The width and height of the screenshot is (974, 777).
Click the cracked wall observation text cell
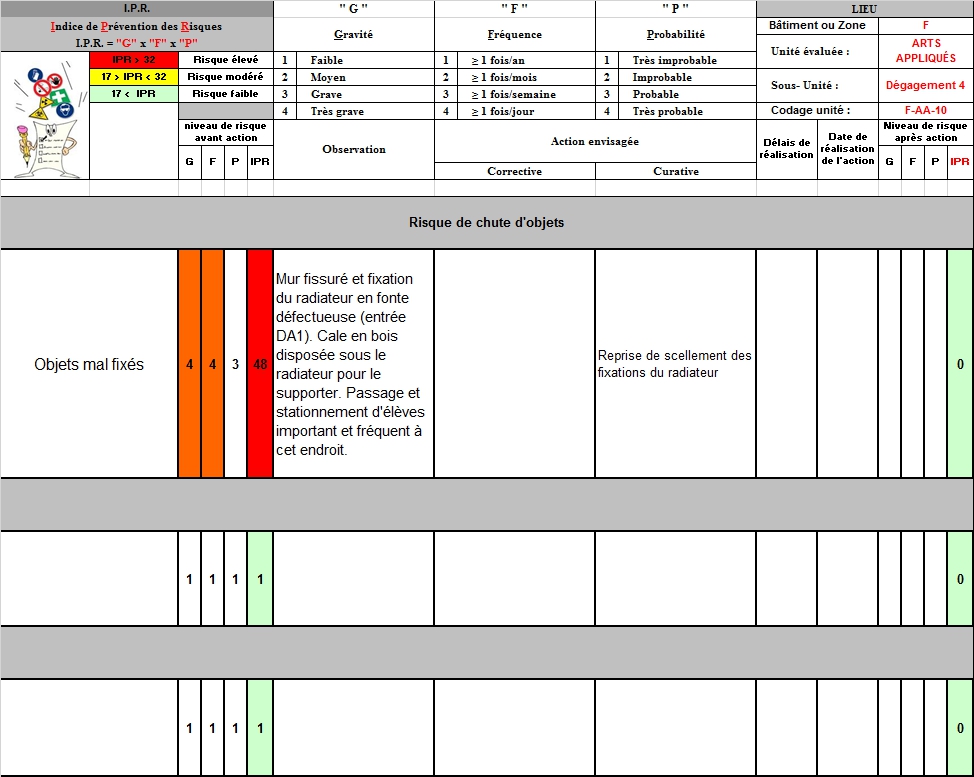point(354,364)
